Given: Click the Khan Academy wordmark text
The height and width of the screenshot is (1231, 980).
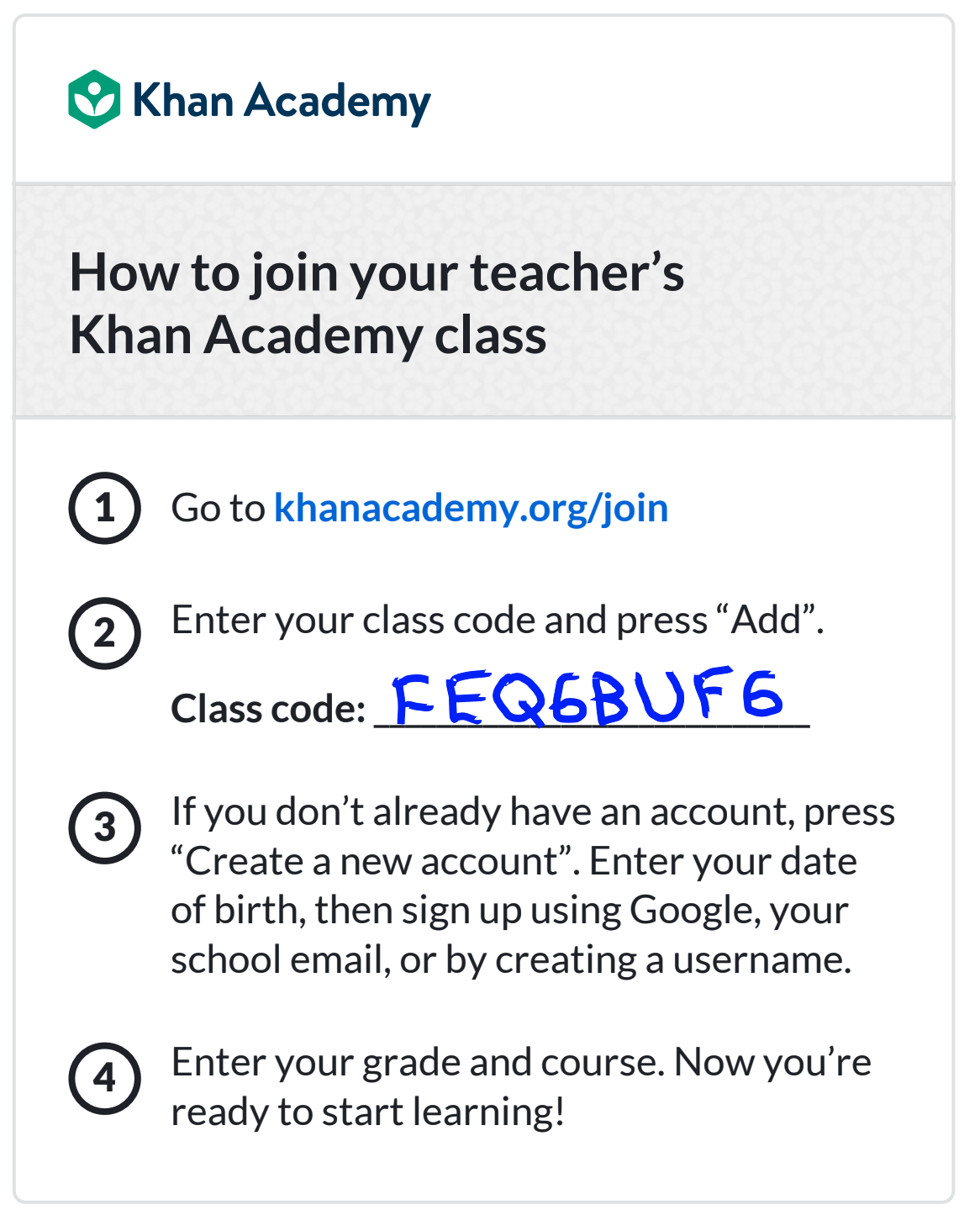Looking at the screenshot, I should pos(282,102).
